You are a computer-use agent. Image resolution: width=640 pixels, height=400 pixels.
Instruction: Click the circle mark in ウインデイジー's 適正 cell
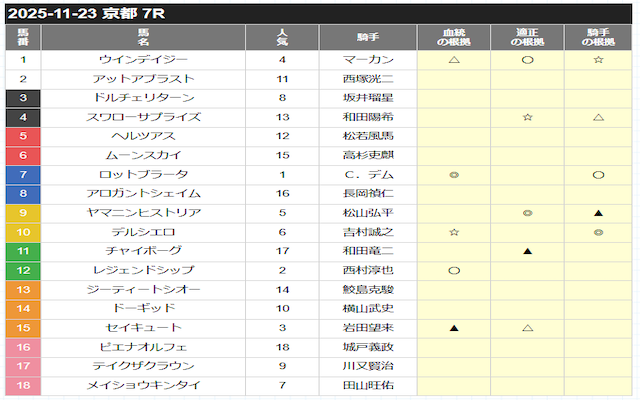[x=527, y=60]
